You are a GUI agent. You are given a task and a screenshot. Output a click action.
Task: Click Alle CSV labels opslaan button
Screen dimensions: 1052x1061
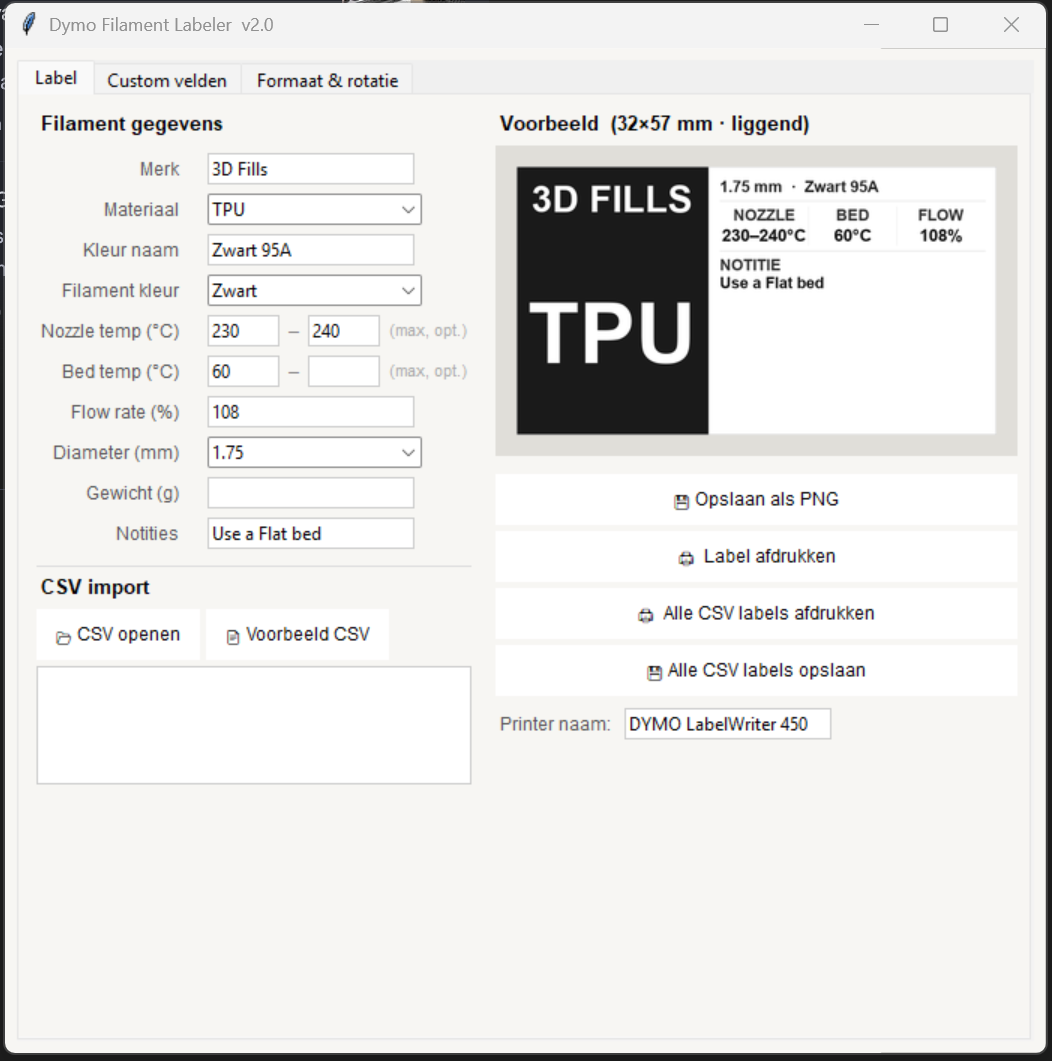point(756,671)
